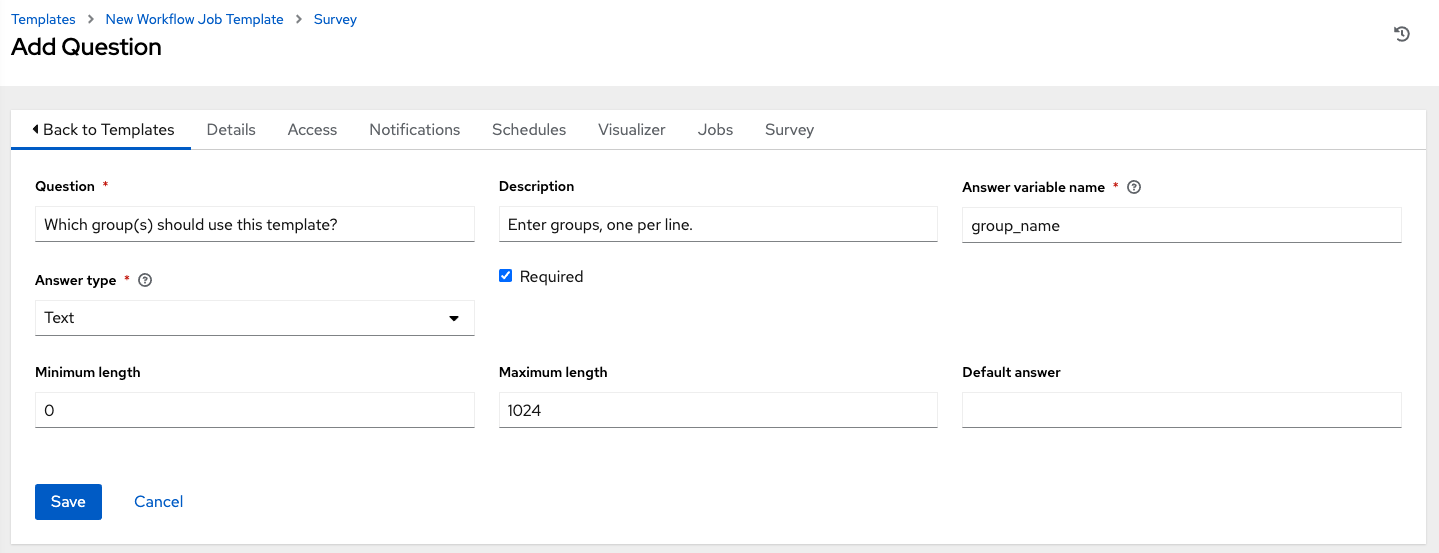Click help icon beside Answer variable name
1439x553 pixels.
(1134, 187)
